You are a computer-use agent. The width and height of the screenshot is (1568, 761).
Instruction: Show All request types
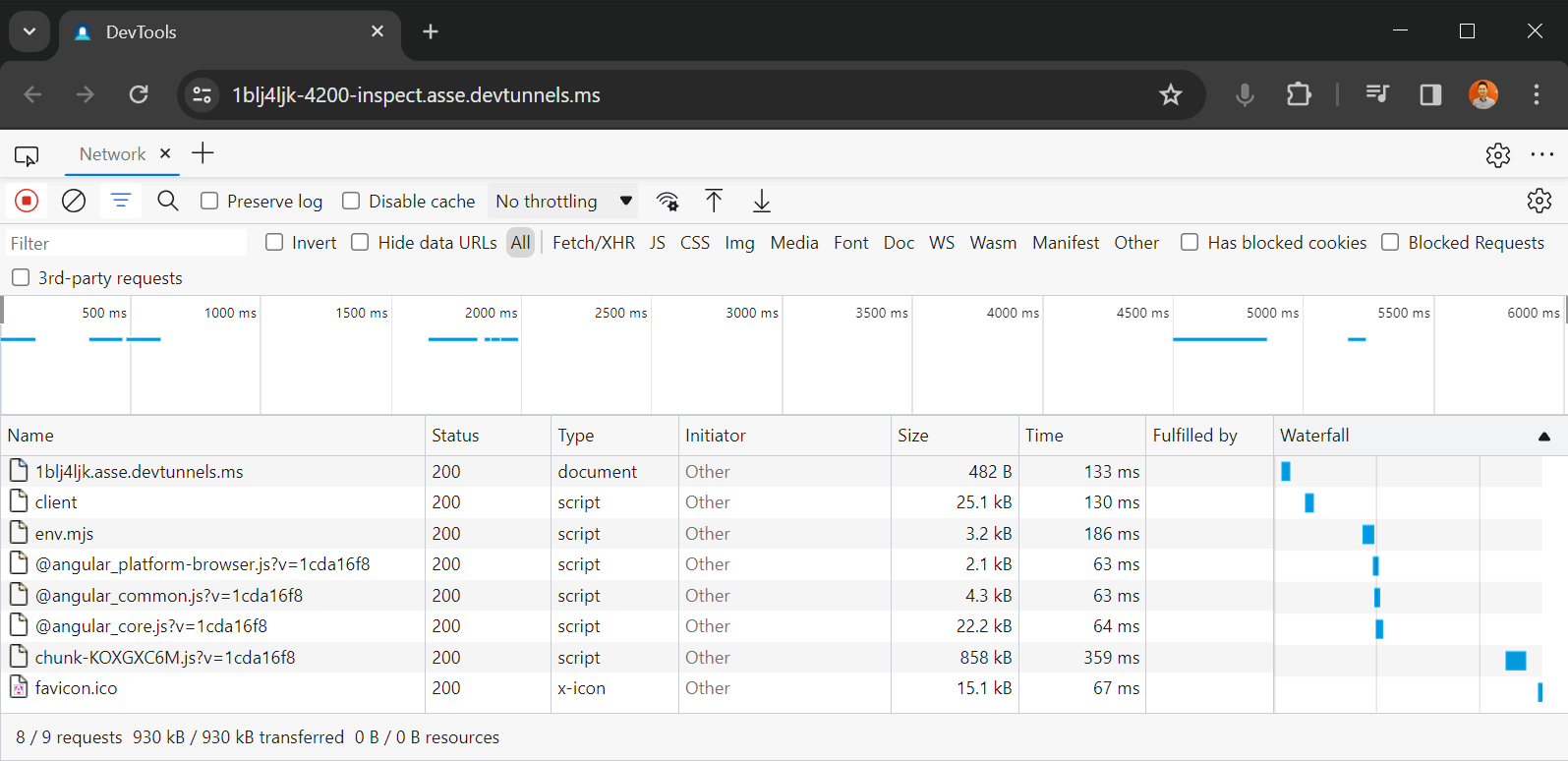coord(521,243)
